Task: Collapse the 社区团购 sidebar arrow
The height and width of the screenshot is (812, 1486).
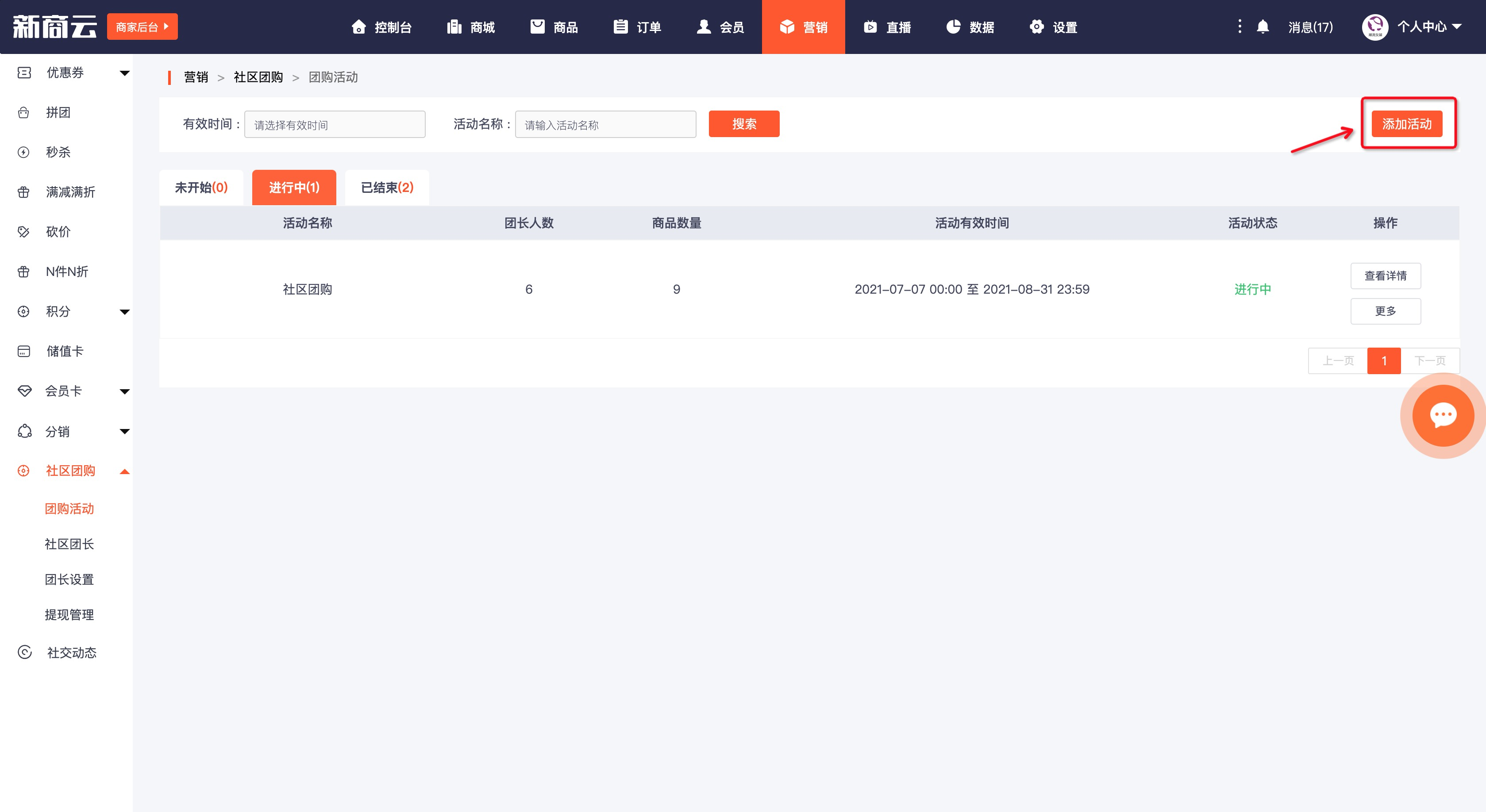Action: (125, 471)
